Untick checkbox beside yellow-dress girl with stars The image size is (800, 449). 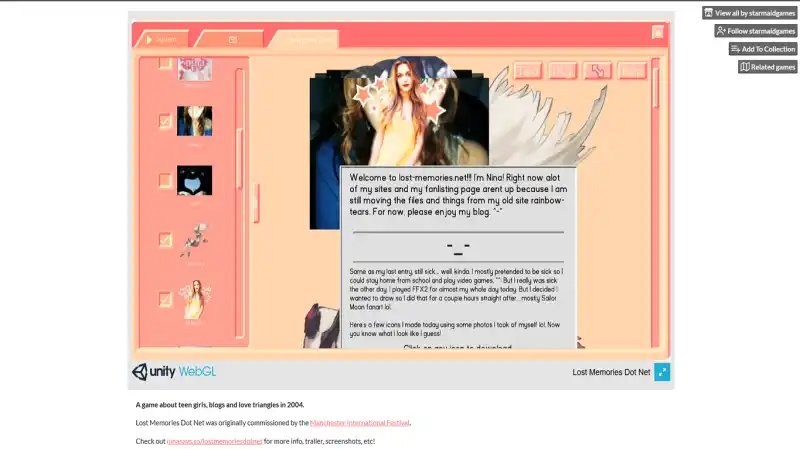[x=164, y=299]
